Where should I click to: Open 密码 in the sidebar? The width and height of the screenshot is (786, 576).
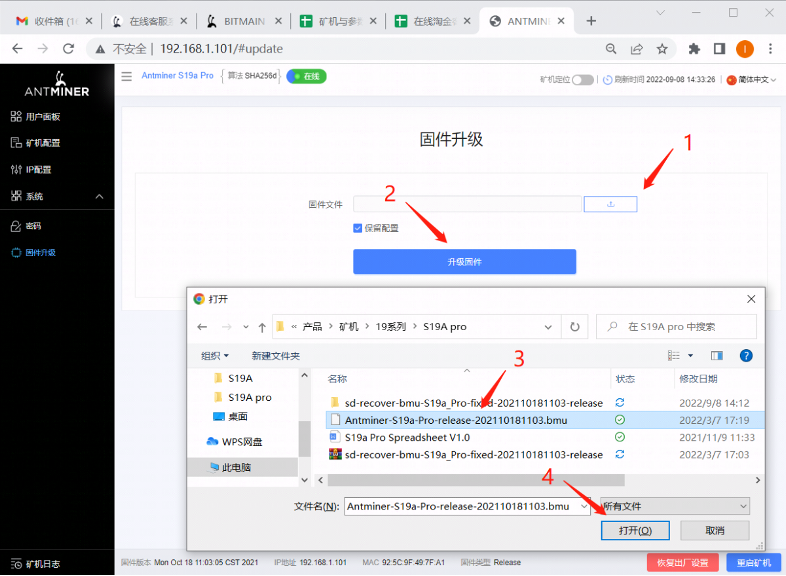click(26, 226)
